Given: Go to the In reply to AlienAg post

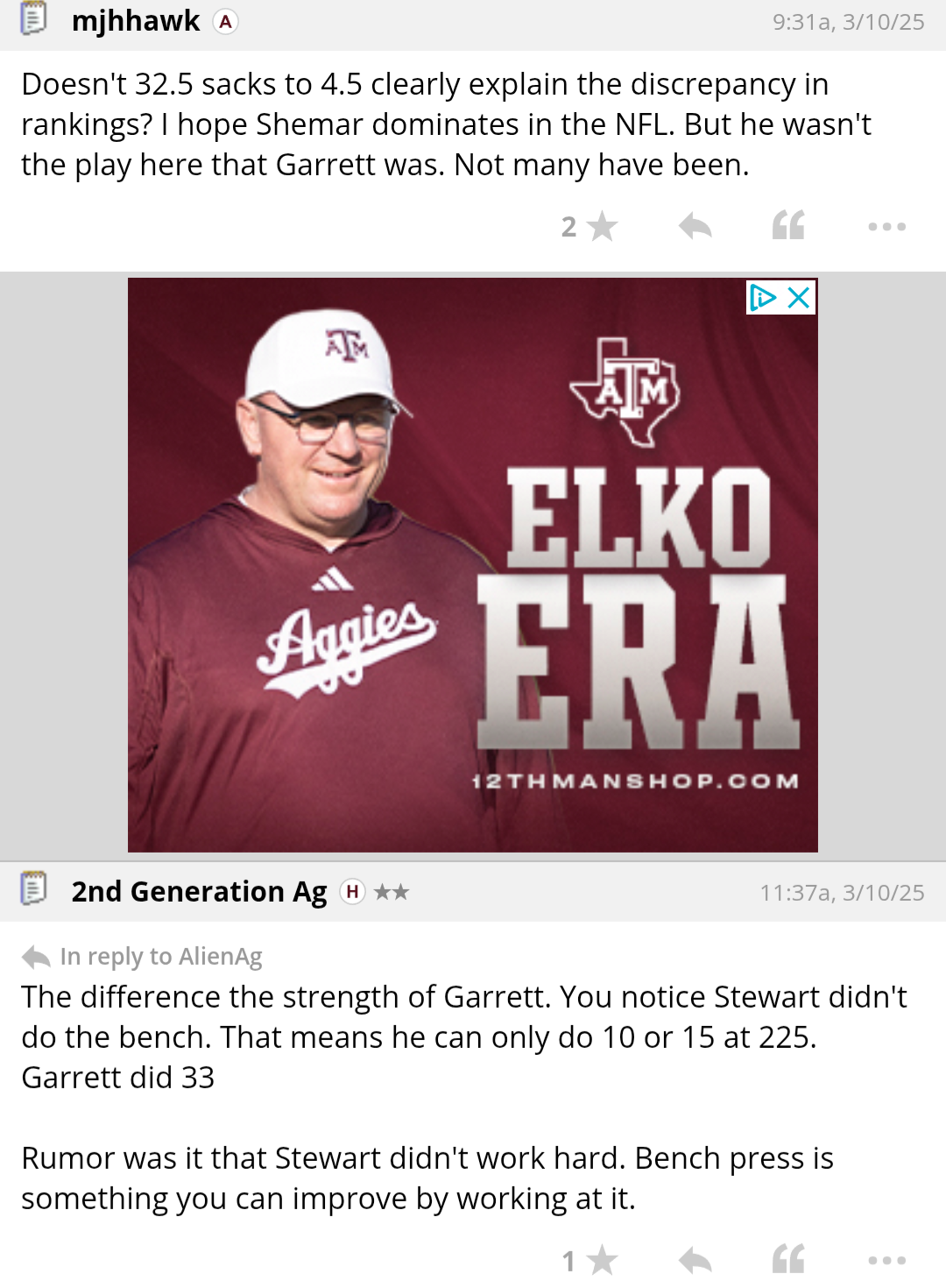Looking at the screenshot, I should pyautogui.click(x=142, y=957).
